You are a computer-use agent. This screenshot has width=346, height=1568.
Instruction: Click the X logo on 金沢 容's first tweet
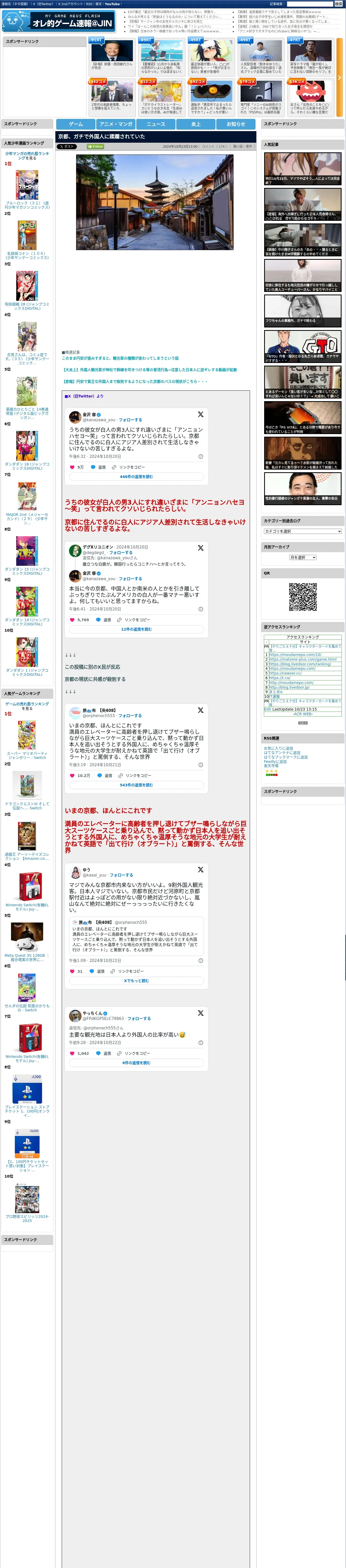200,414
